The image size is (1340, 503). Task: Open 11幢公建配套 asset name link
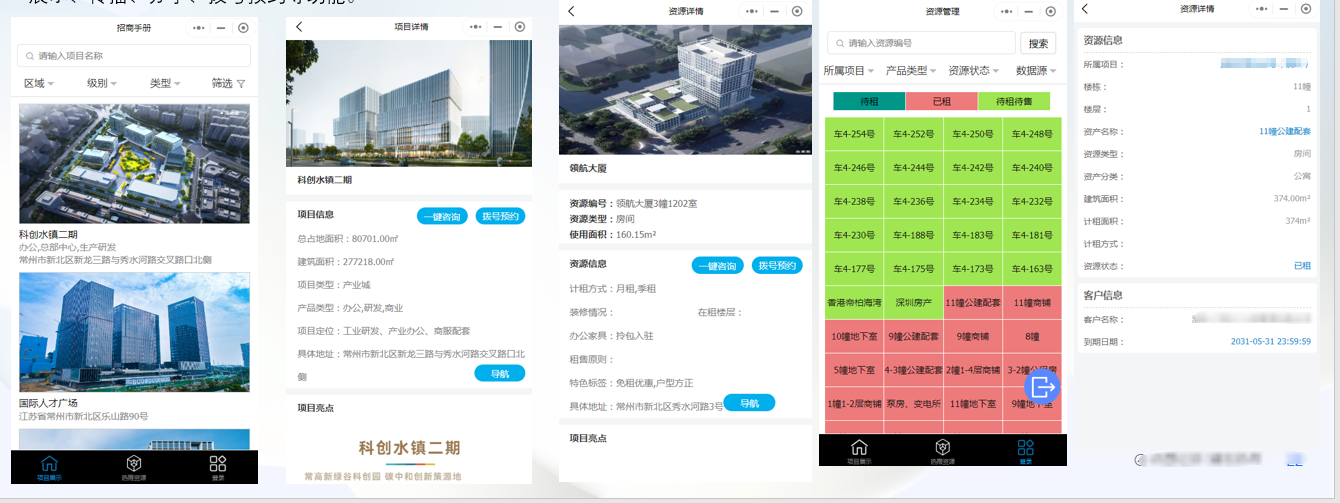1284,132
